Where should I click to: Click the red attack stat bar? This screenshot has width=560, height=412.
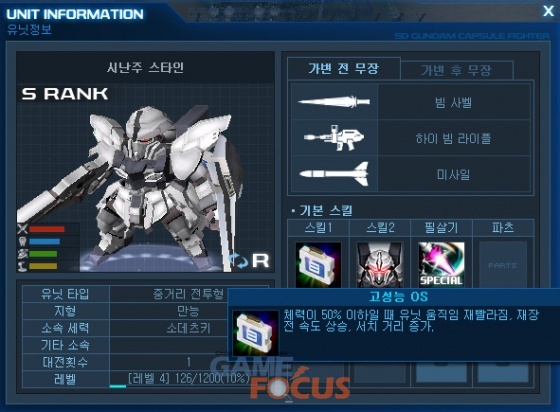47,229
